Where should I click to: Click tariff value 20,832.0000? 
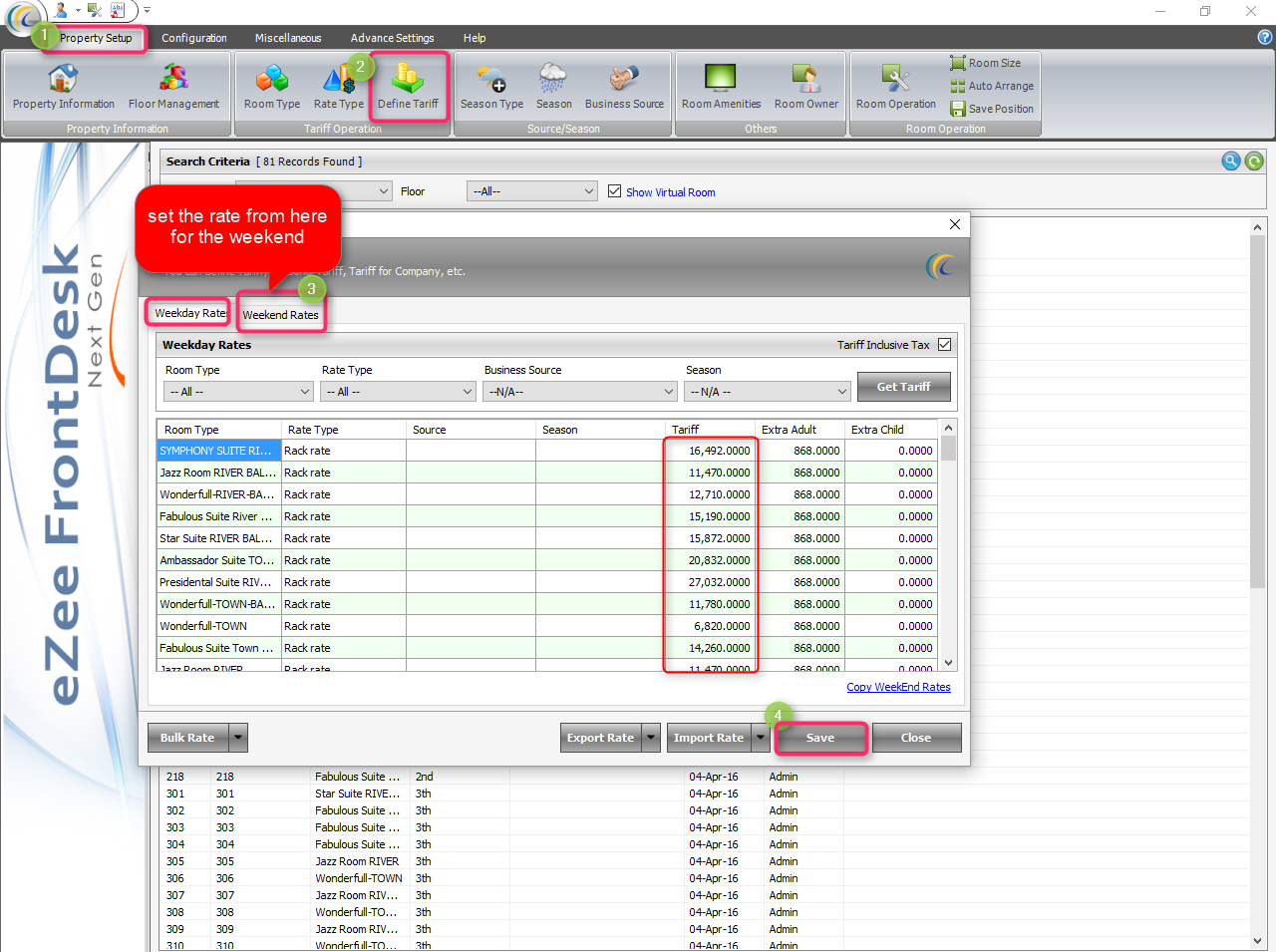coord(710,560)
